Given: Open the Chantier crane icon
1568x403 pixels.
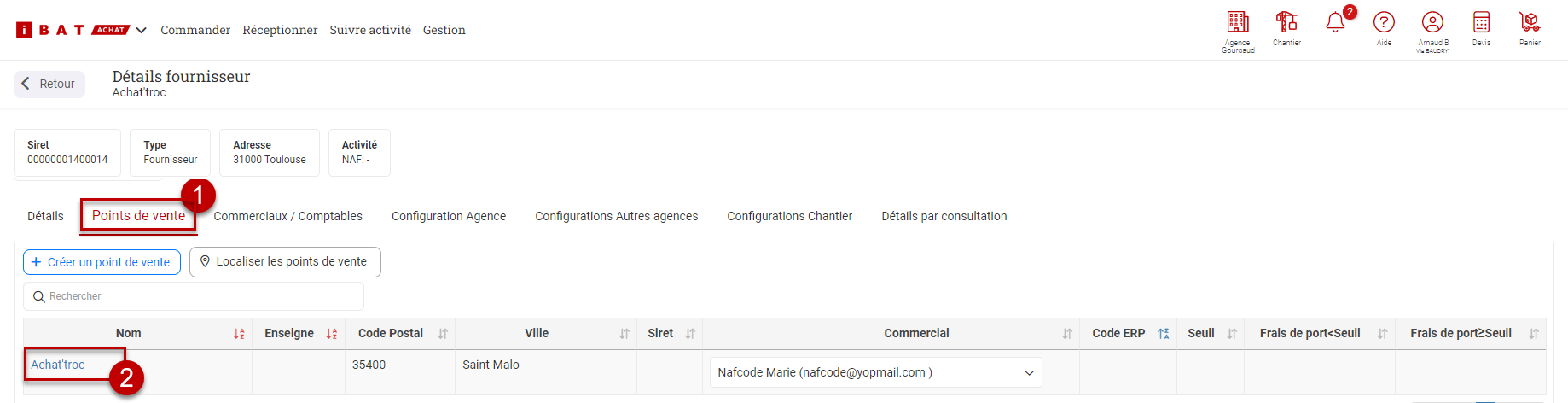Looking at the screenshot, I should tap(1286, 22).
